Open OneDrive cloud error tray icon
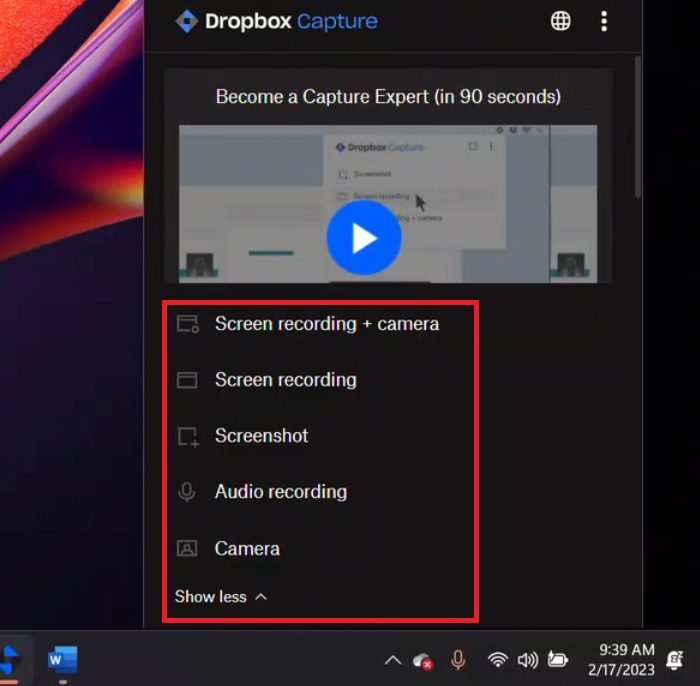 point(423,661)
